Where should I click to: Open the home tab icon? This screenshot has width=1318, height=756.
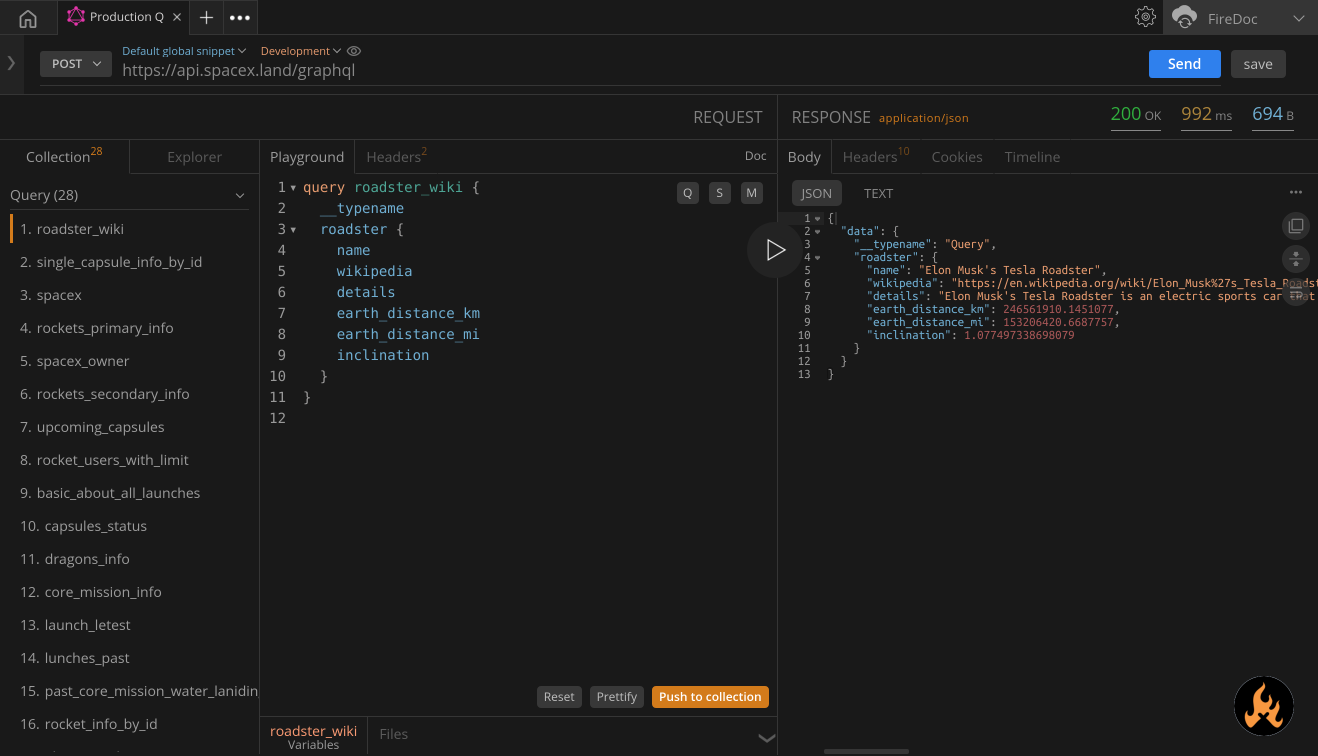point(28,17)
